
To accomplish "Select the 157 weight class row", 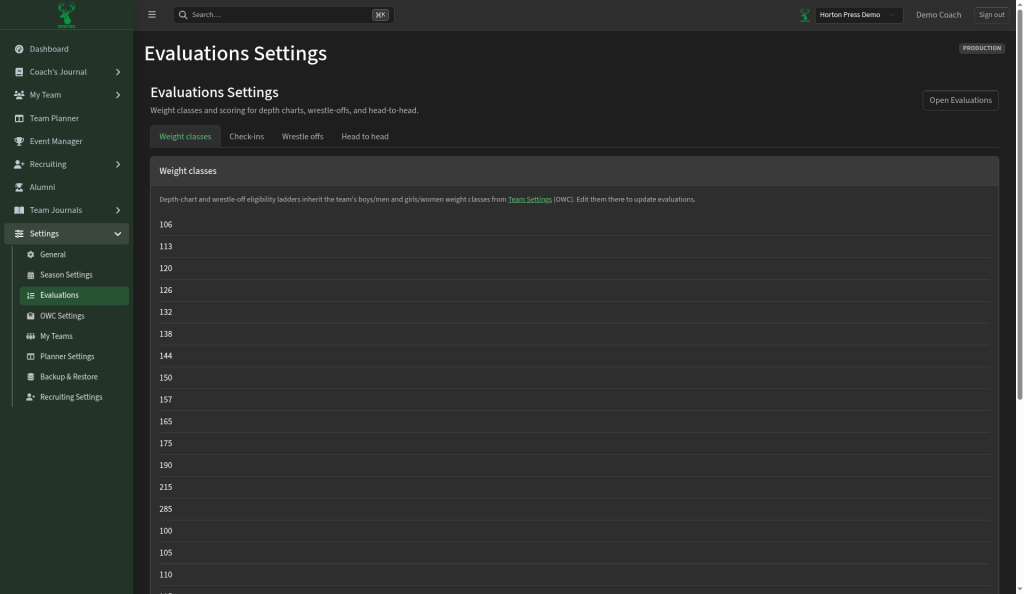I will click(574, 399).
